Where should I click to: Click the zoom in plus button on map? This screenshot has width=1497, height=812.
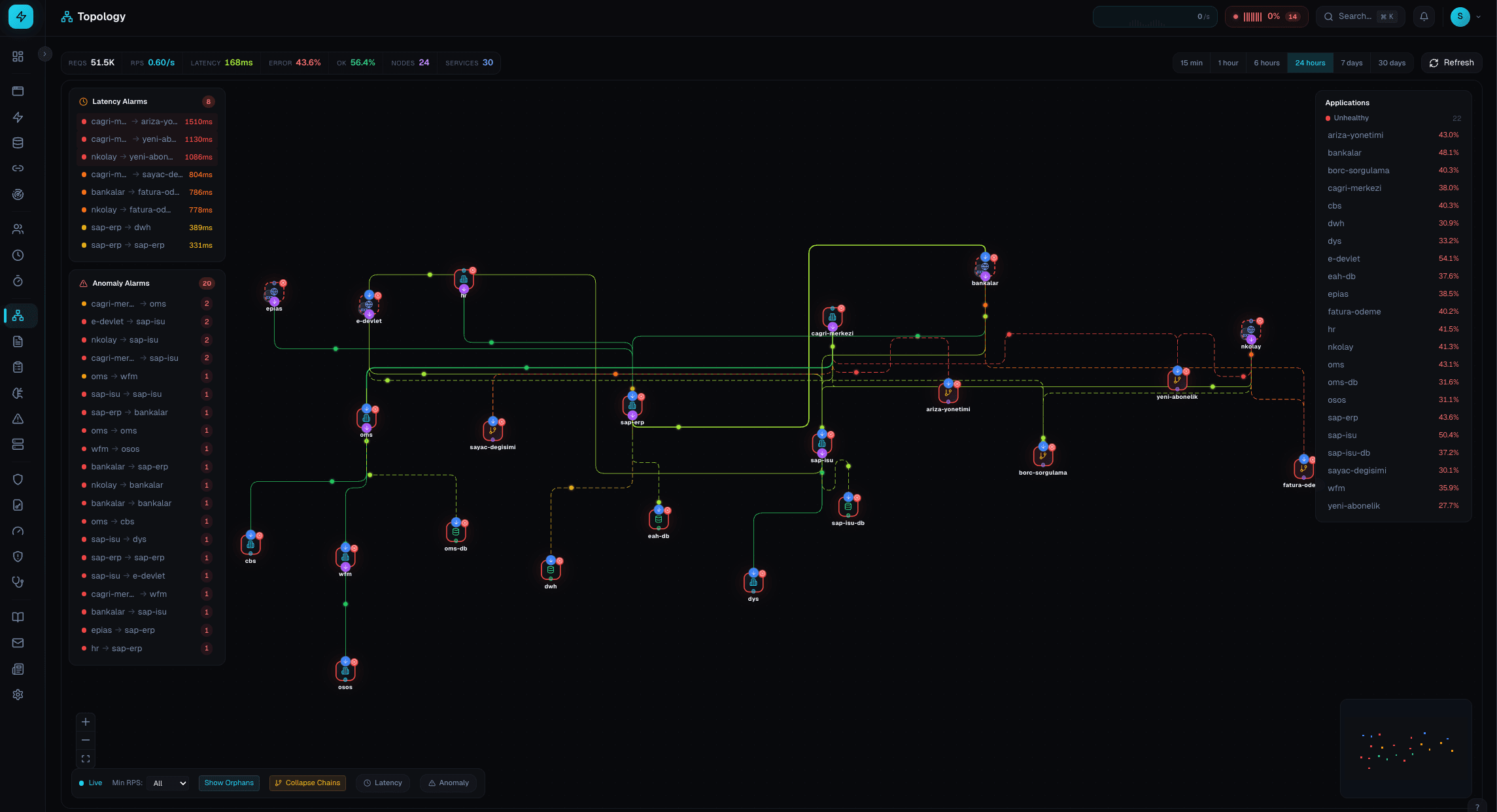pyautogui.click(x=85, y=721)
